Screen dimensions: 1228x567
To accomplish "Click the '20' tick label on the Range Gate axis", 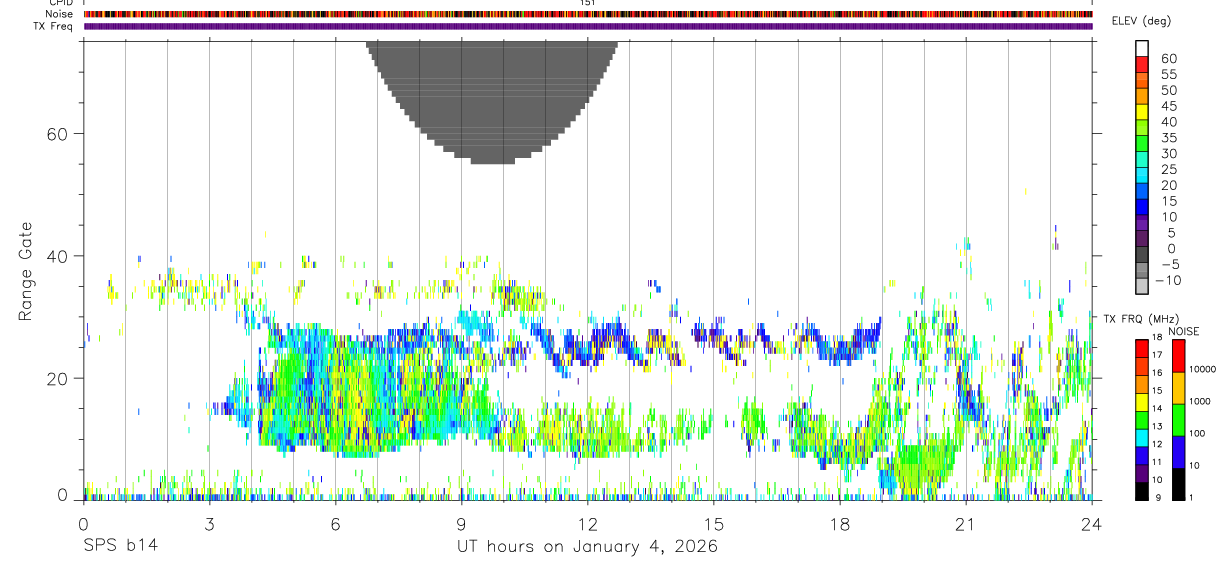I will (59, 378).
